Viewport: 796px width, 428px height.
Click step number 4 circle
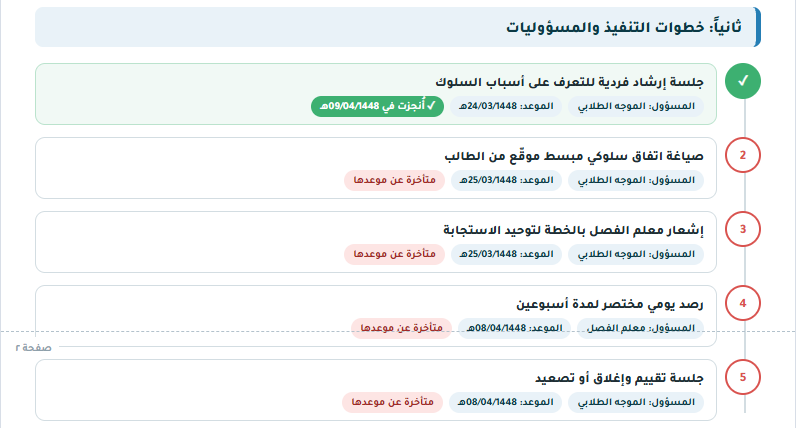[743, 303]
